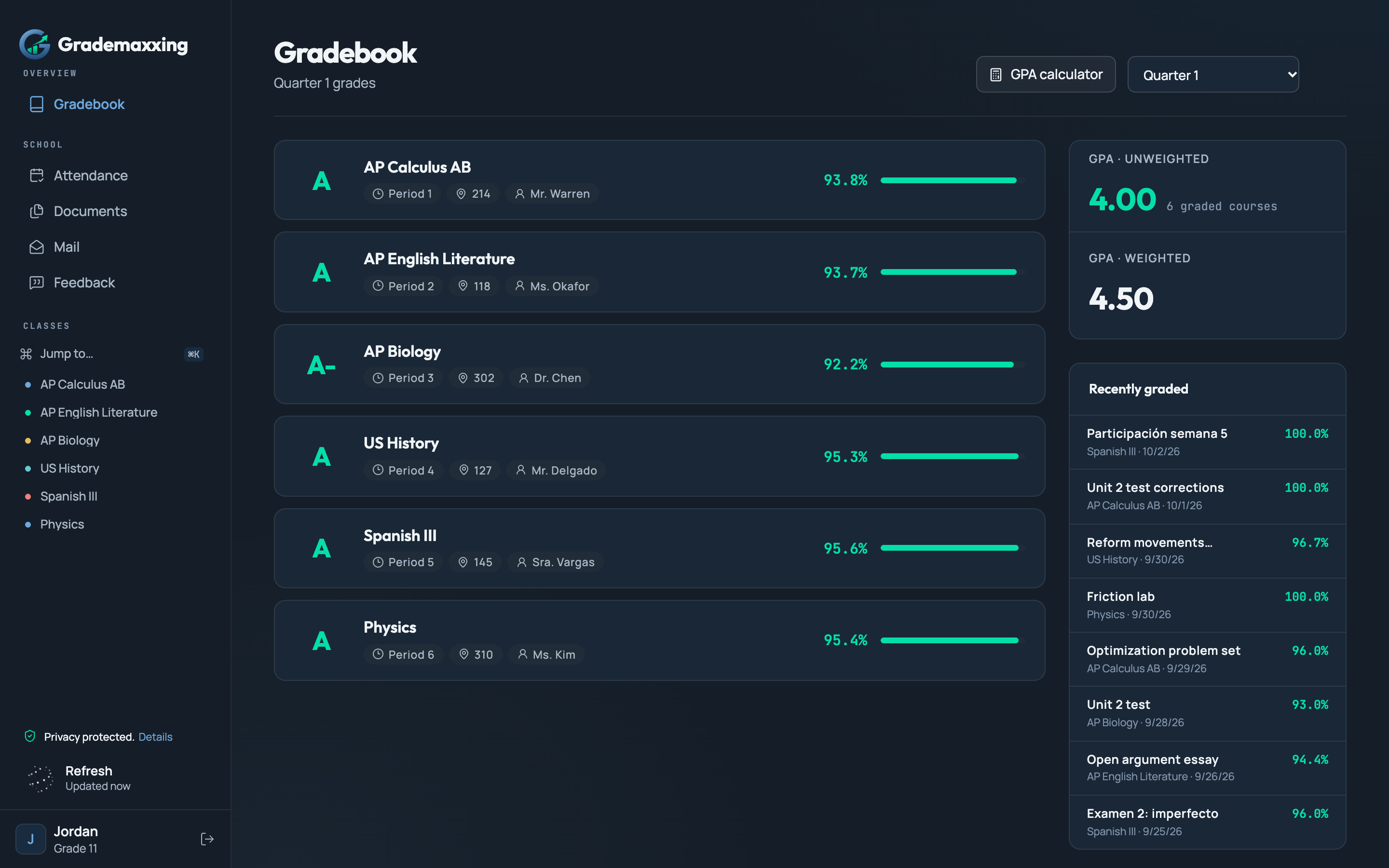Screen dimensions: 1389x868
Task: Click the room 118 location pin icon
Action: pyautogui.click(x=463, y=286)
